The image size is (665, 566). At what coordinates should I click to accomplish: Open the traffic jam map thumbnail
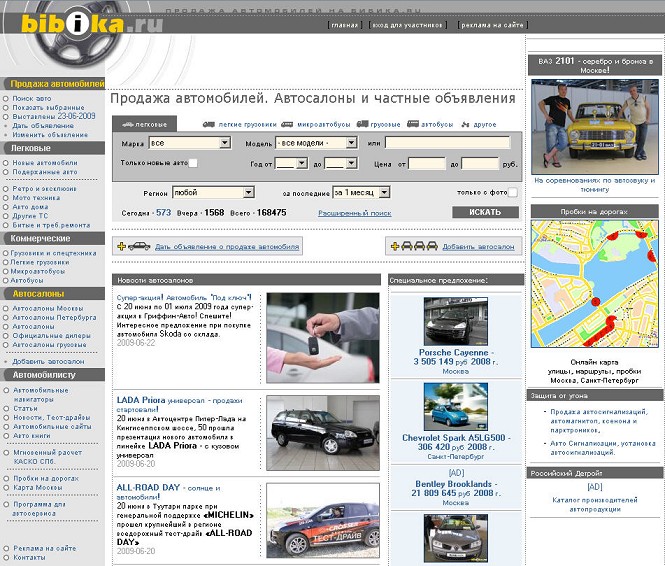pyautogui.click(x=595, y=283)
